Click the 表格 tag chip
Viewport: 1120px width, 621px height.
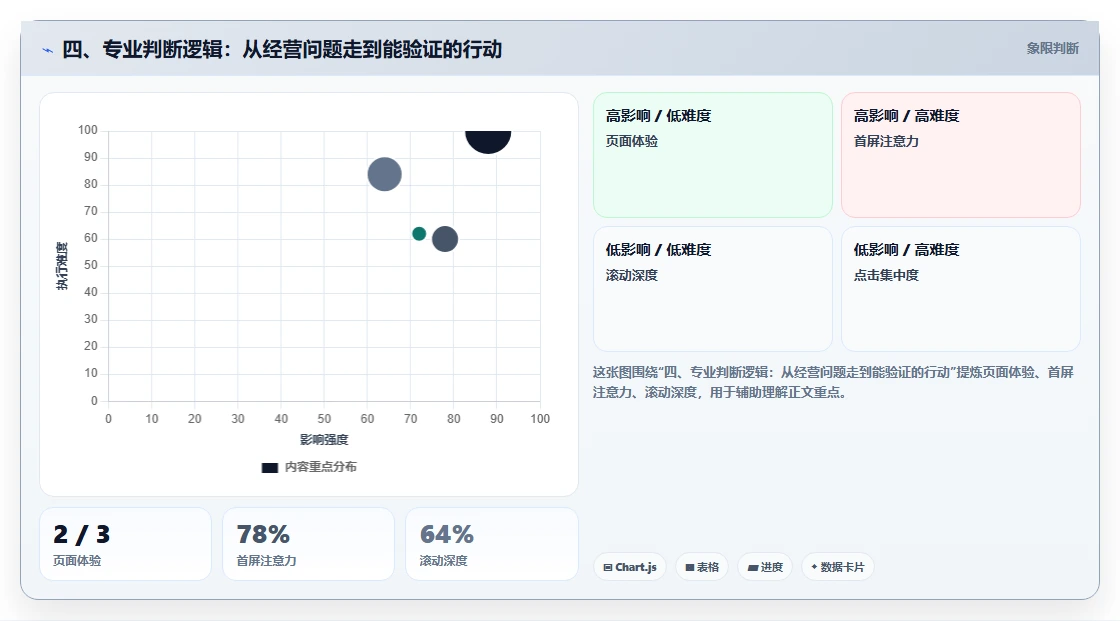click(702, 567)
